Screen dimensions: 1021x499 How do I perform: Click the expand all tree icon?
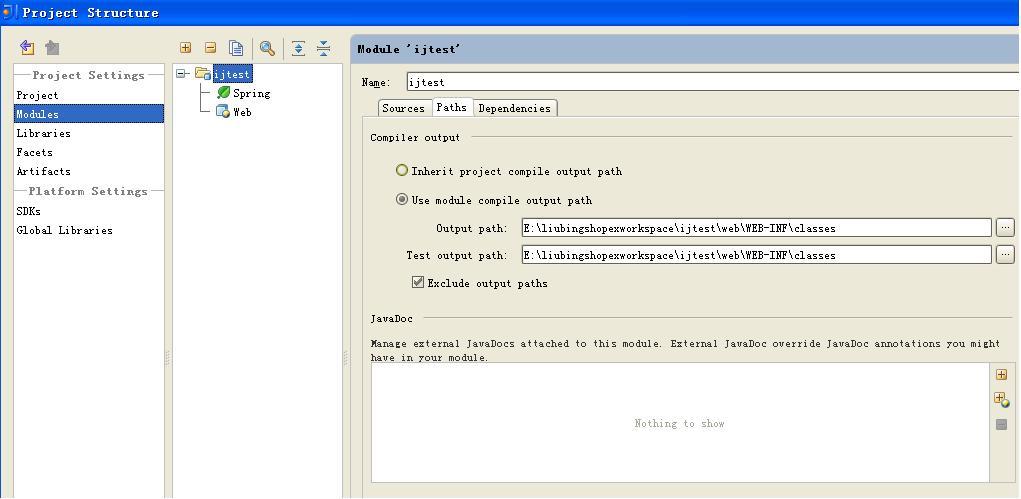(298, 48)
